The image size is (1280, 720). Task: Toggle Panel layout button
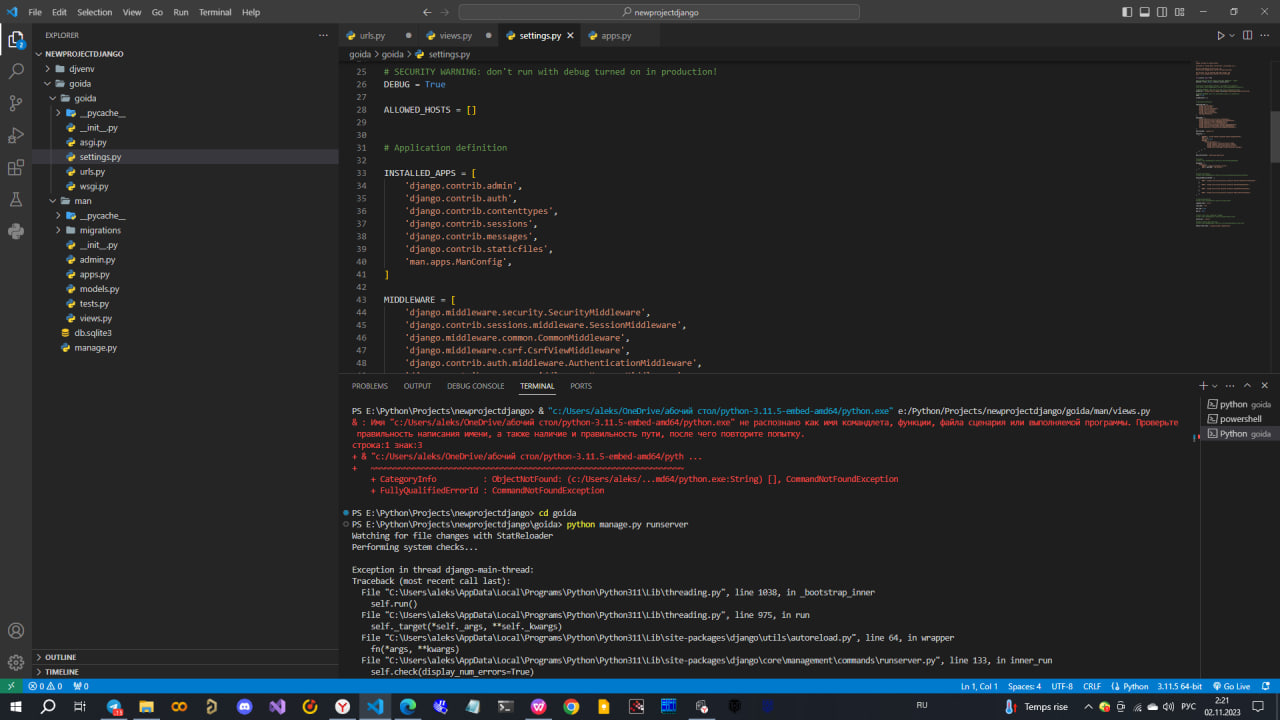(x=1147, y=12)
